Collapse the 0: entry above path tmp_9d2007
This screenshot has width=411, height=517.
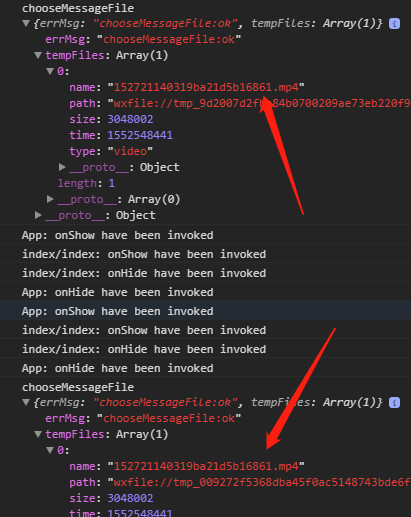(x=50, y=71)
